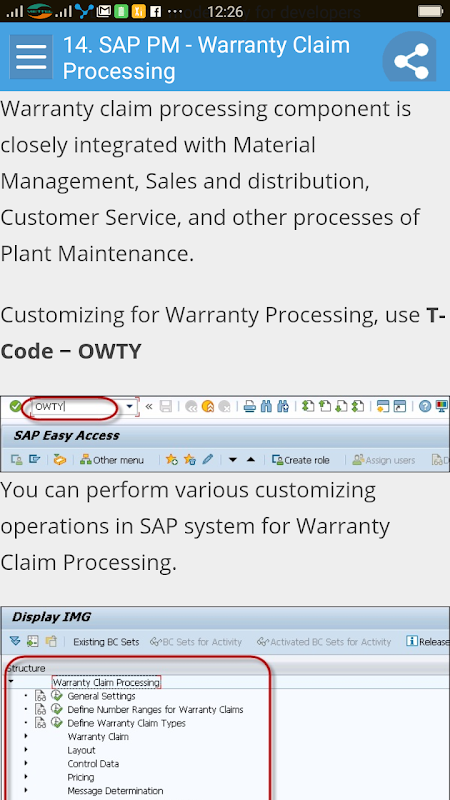This screenshot has width=450, height=800.
Task: Click the User menu icon in Easy Access toolbar
Action: pyautogui.click(x=17, y=460)
